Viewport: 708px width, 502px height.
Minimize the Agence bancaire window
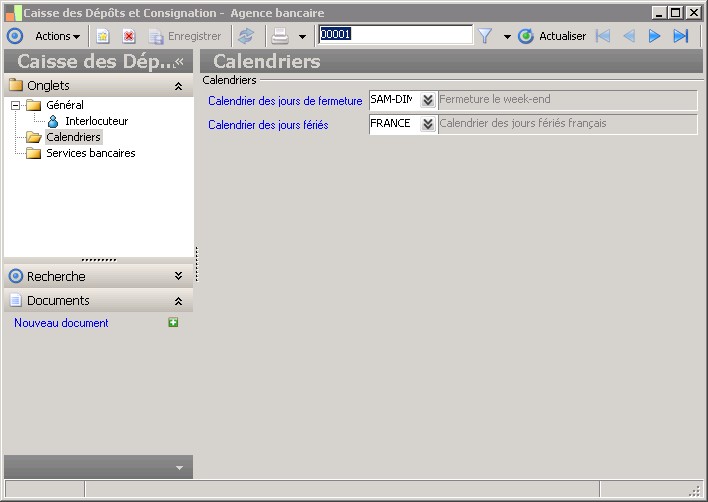pos(659,13)
